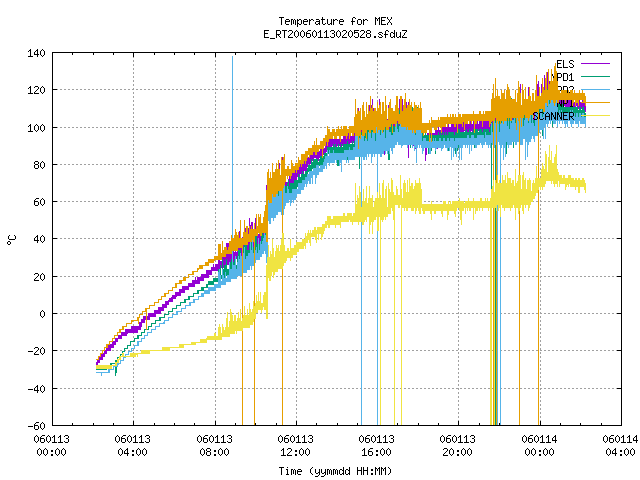This screenshot has width=640, height=480.
Task: Click the °C y-axis unit label
Action: 12,240
